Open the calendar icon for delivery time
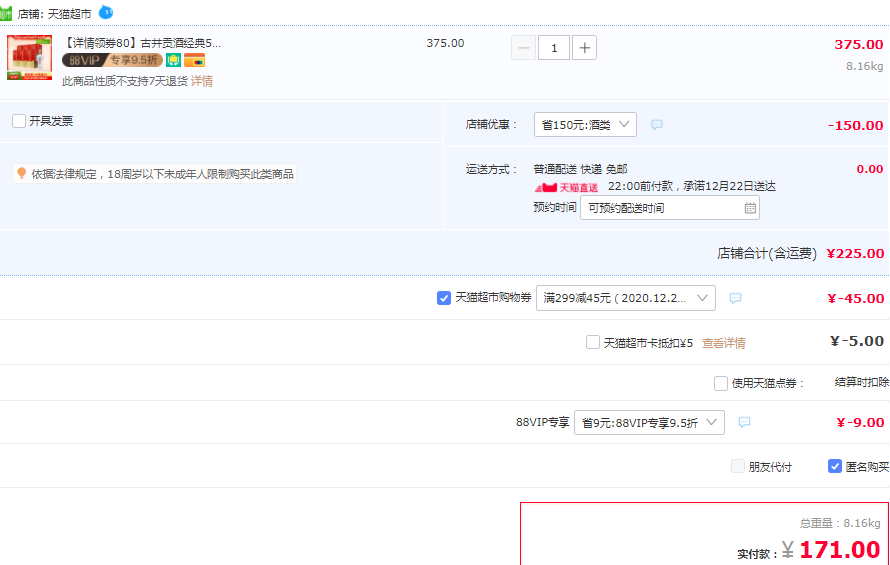This screenshot has height=565, width=890. pos(750,208)
